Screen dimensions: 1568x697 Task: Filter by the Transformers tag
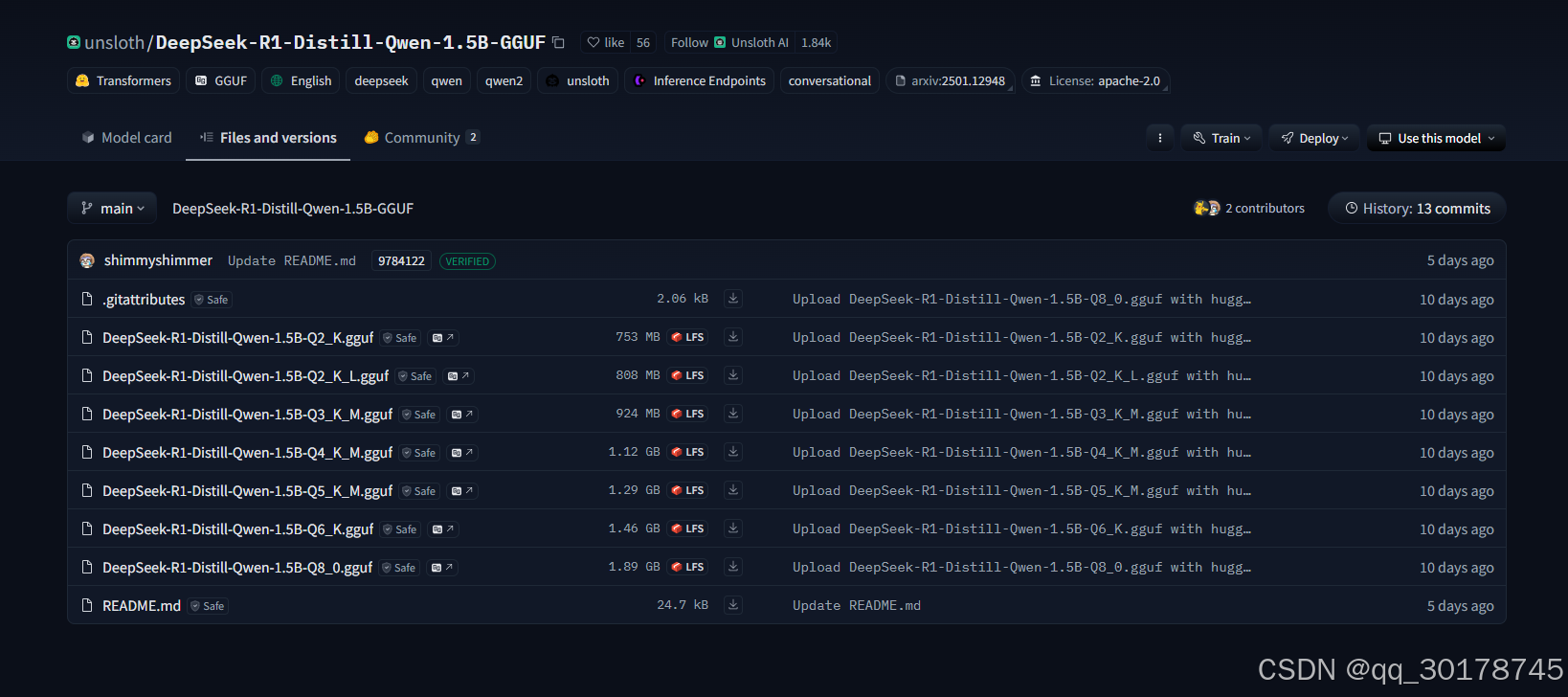click(123, 80)
